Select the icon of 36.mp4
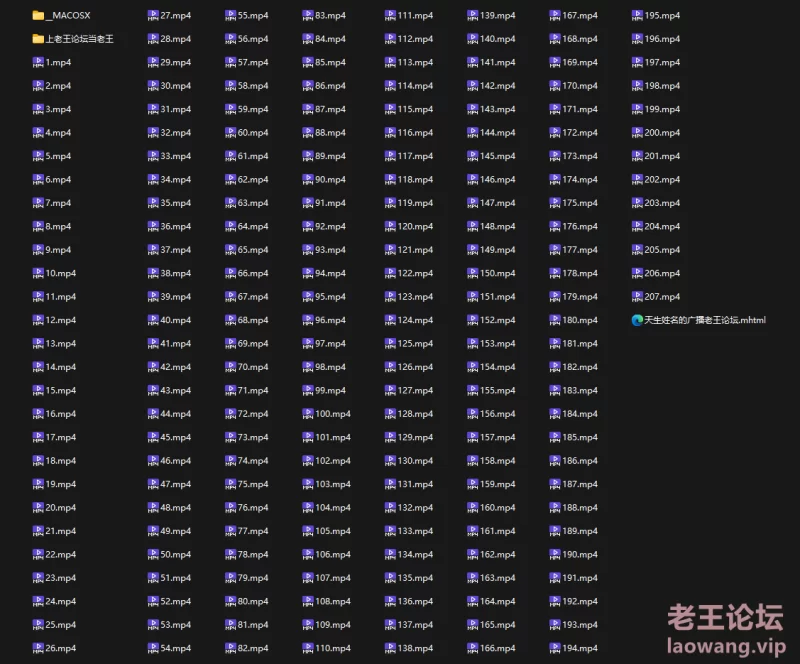This screenshot has height=664, width=800. tap(153, 226)
